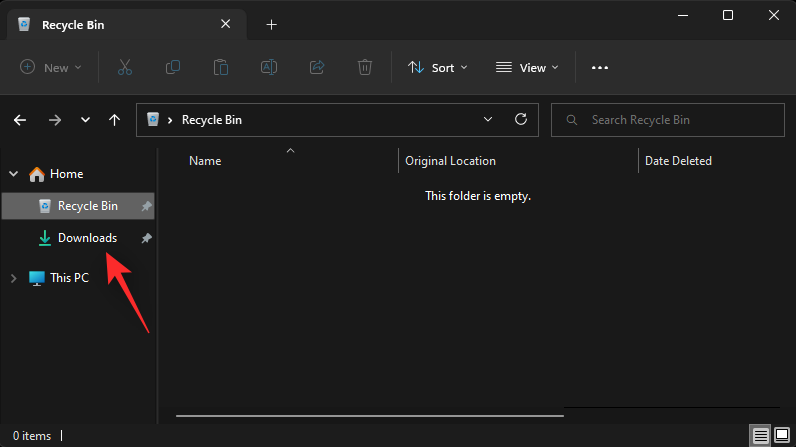Click the Cut scissors icon in toolbar
The height and width of the screenshot is (447, 796).
pyautogui.click(x=125, y=67)
